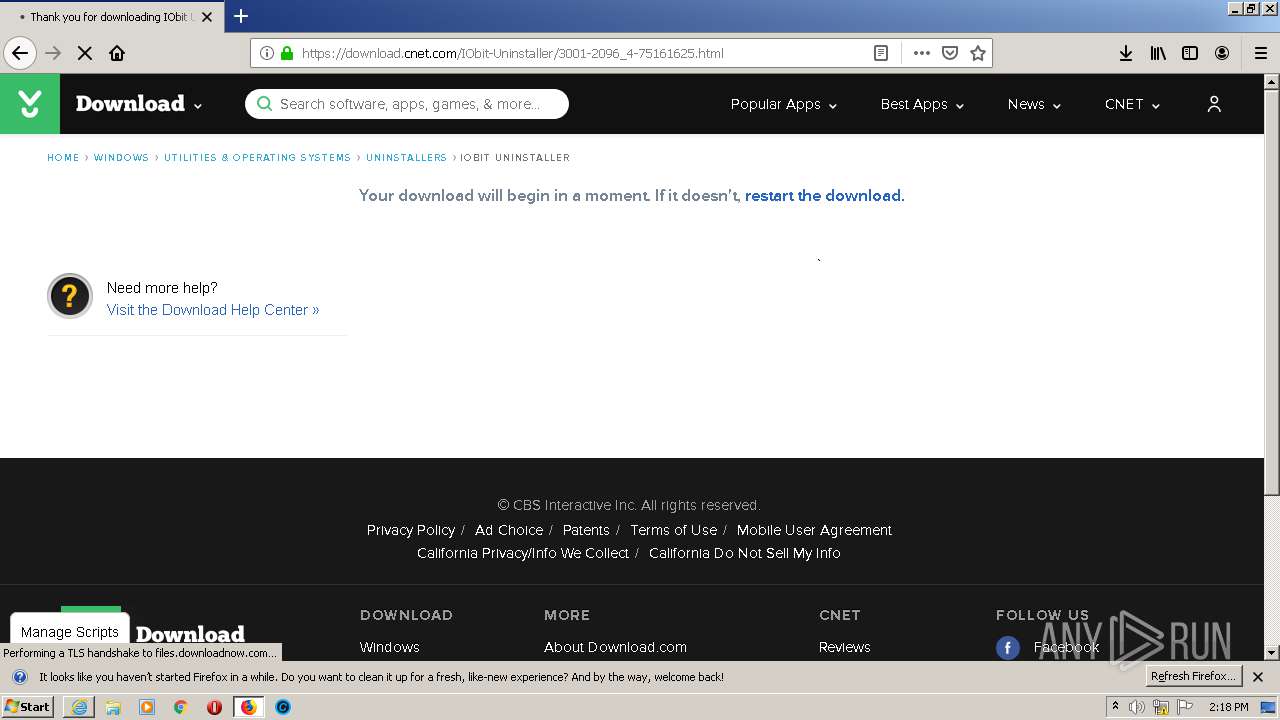The height and width of the screenshot is (720, 1280).
Task: Visit the Download Help Center link
Action: [213, 310]
